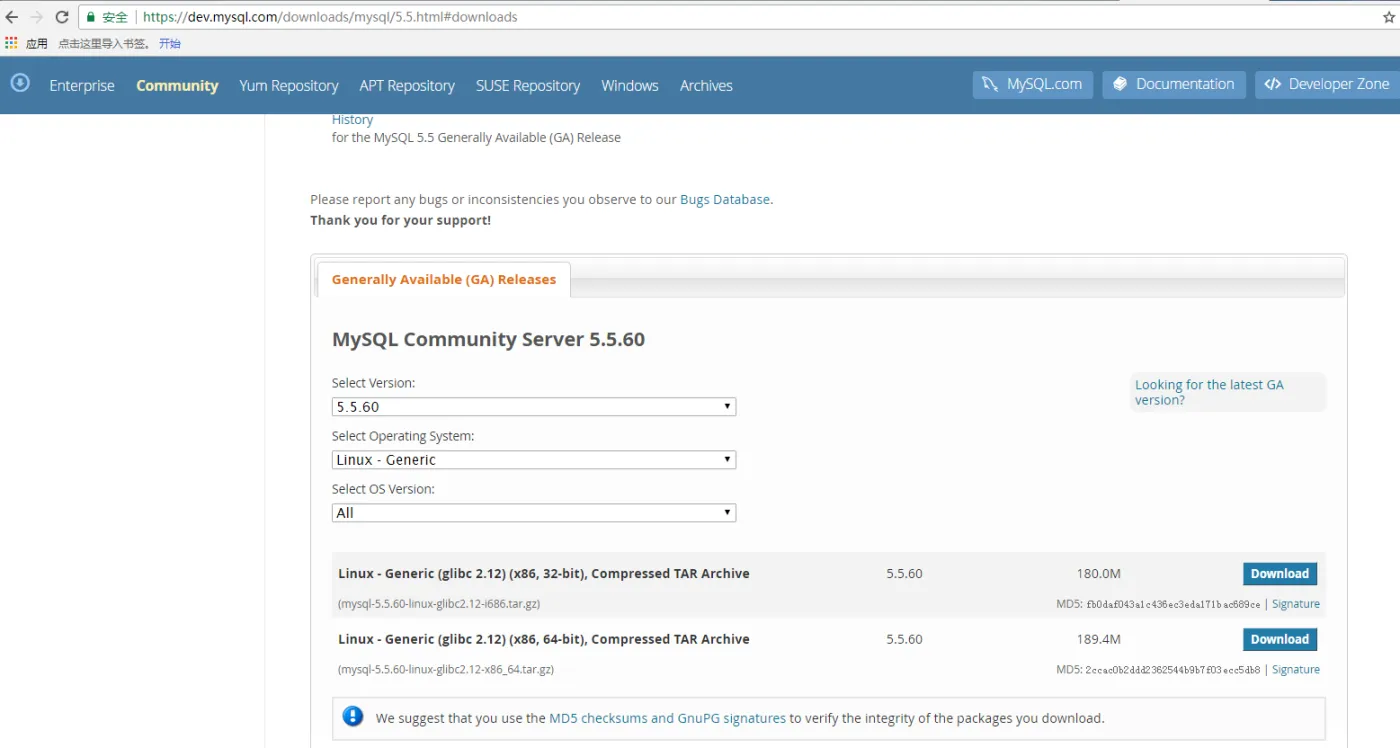Click the 32-bit archive MD5 hash value
The height and width of the screenshot is (748, 1400).
[1173, 604]
